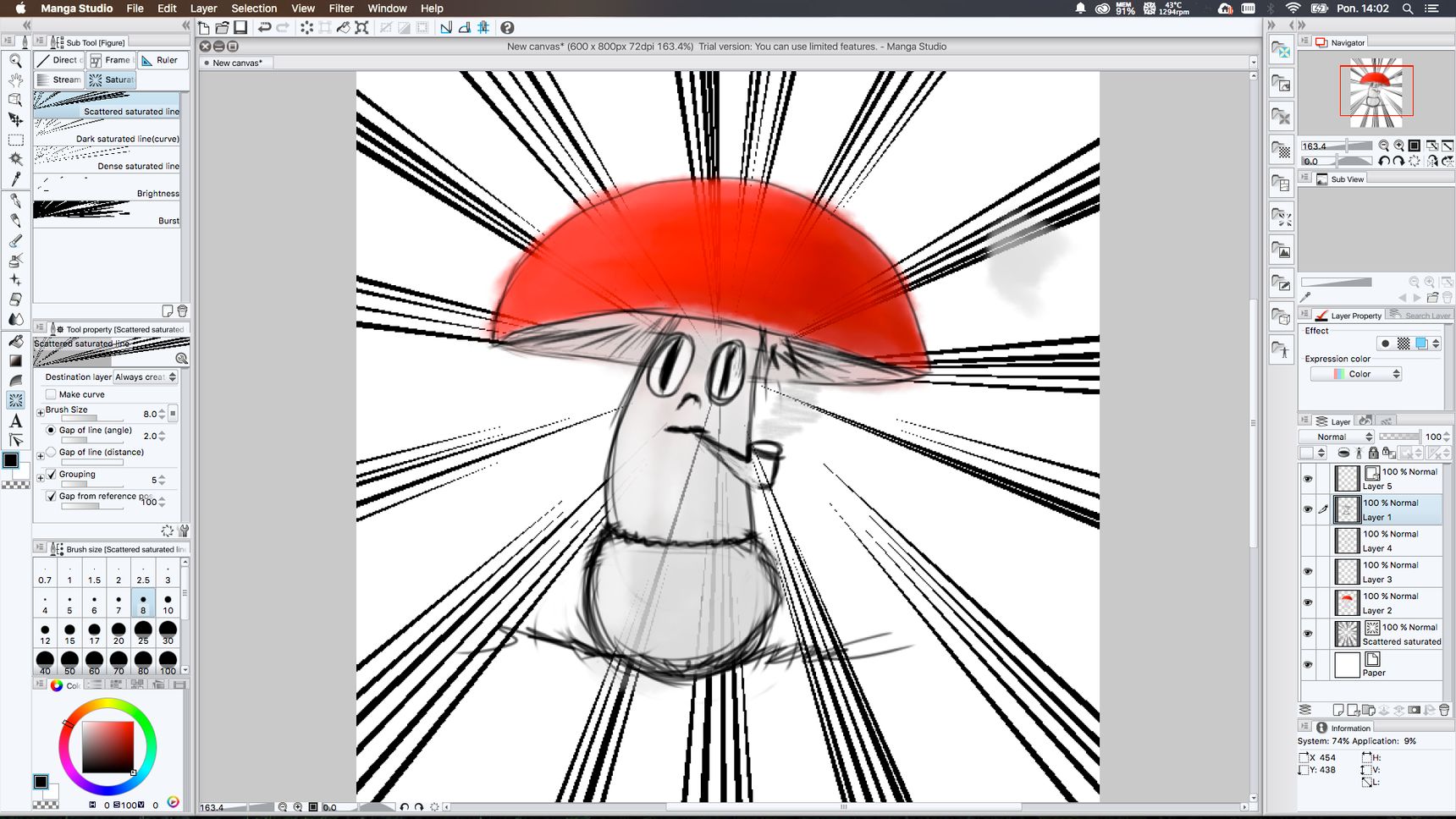Select the Text tool
The height and width of the screenshot is (819, 1456).
(15, 420)
